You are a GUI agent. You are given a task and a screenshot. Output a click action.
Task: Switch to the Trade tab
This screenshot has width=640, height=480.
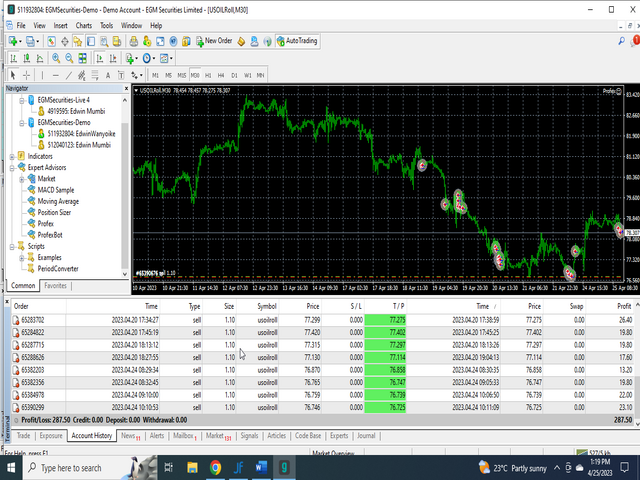tap(23, 436)
